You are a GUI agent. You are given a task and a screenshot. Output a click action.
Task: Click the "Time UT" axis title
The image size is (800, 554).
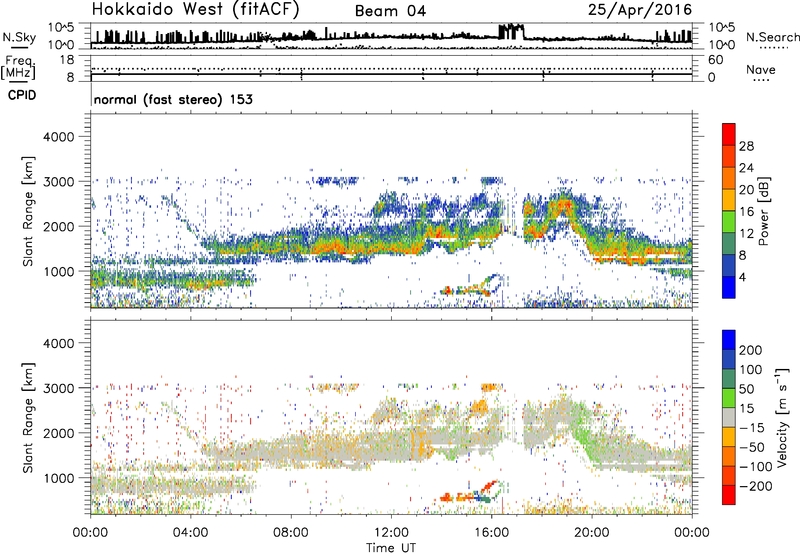point(391,547)
